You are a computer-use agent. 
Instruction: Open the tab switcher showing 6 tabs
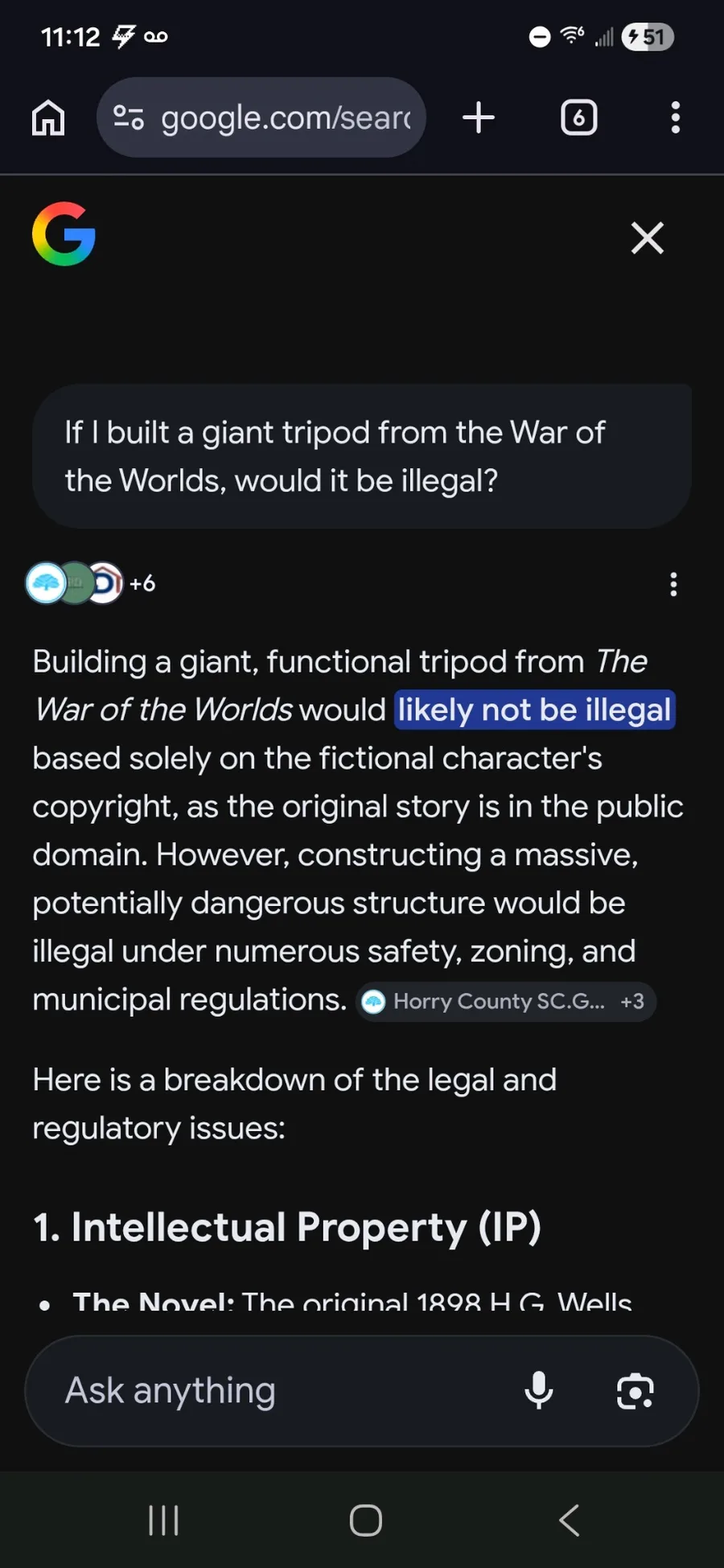pyautogui.click(x=578, y=118)
